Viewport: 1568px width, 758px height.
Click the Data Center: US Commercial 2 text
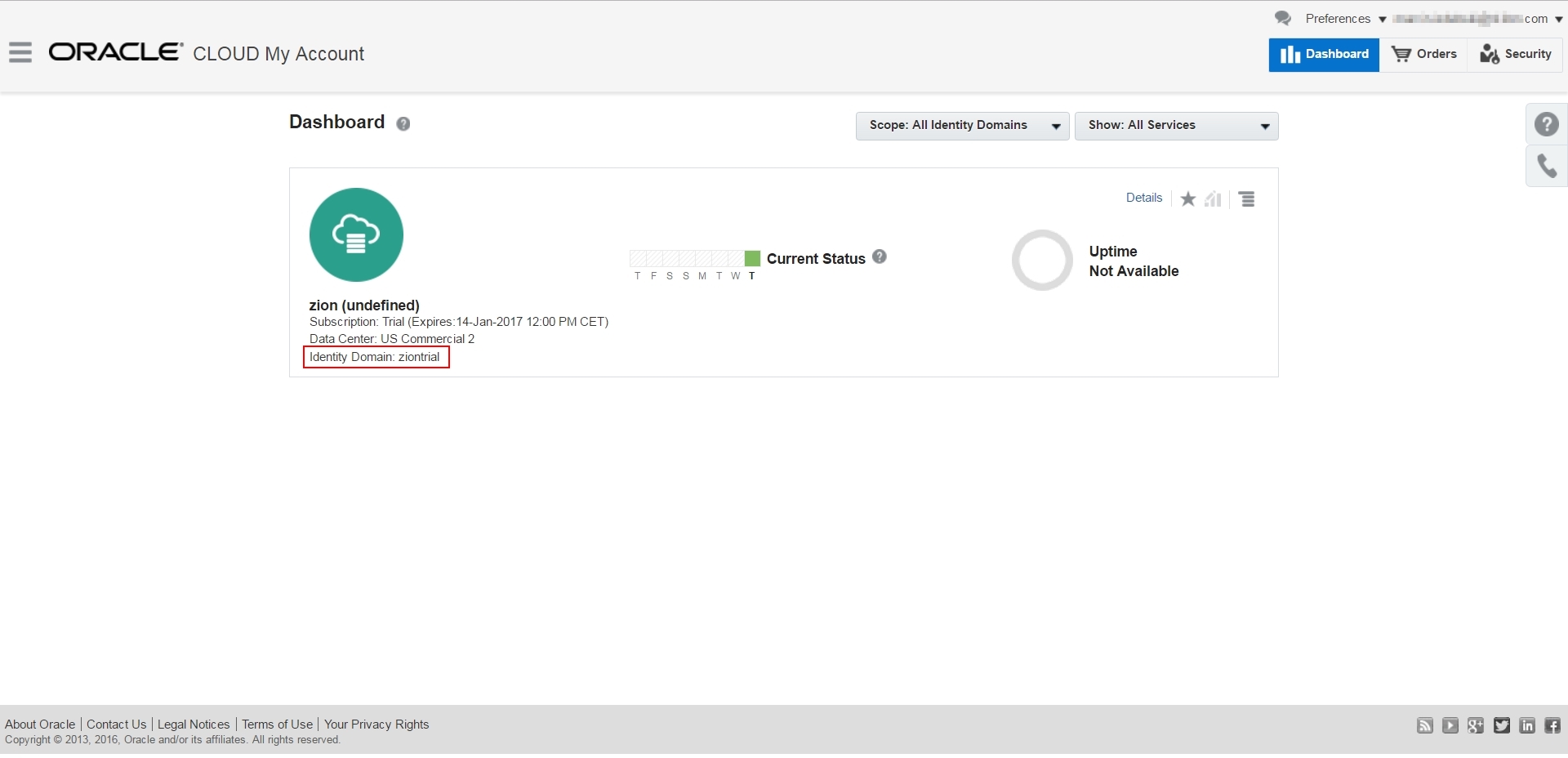click(392, 339)
